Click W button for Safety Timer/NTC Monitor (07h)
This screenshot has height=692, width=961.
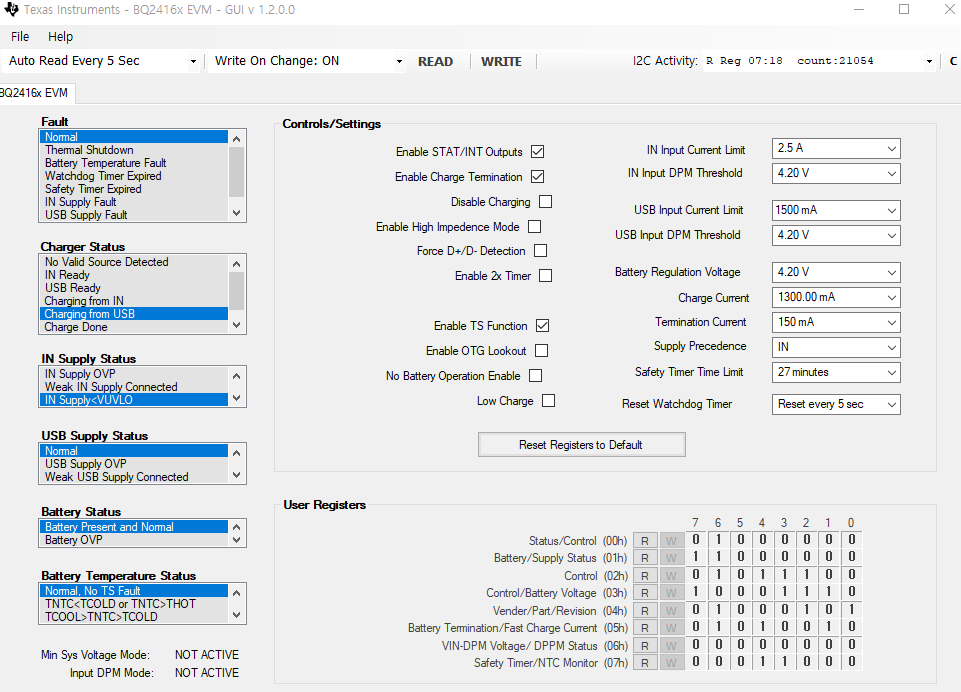tap(672, 663)
